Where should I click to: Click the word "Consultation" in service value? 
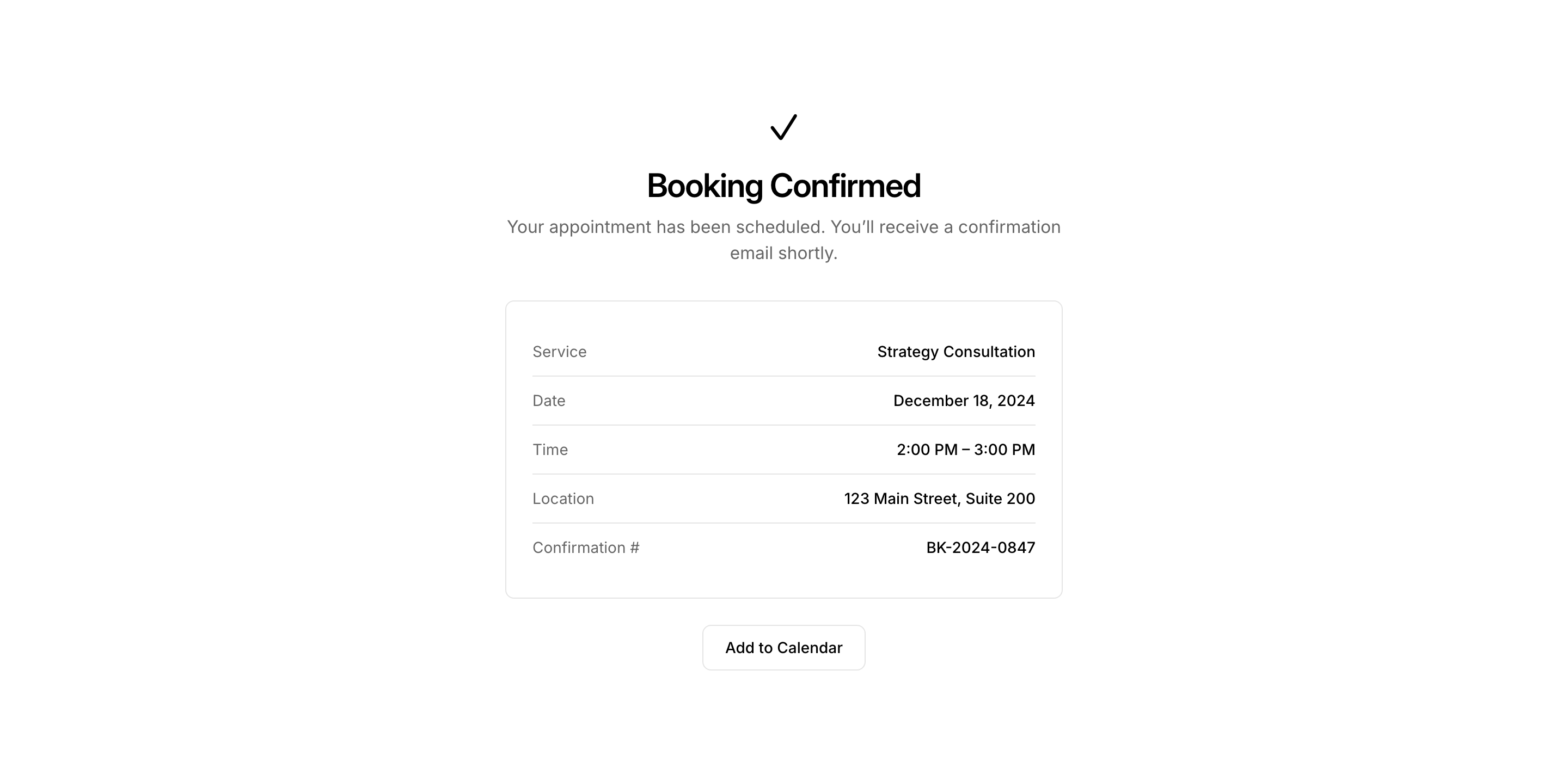pos(989,352)
